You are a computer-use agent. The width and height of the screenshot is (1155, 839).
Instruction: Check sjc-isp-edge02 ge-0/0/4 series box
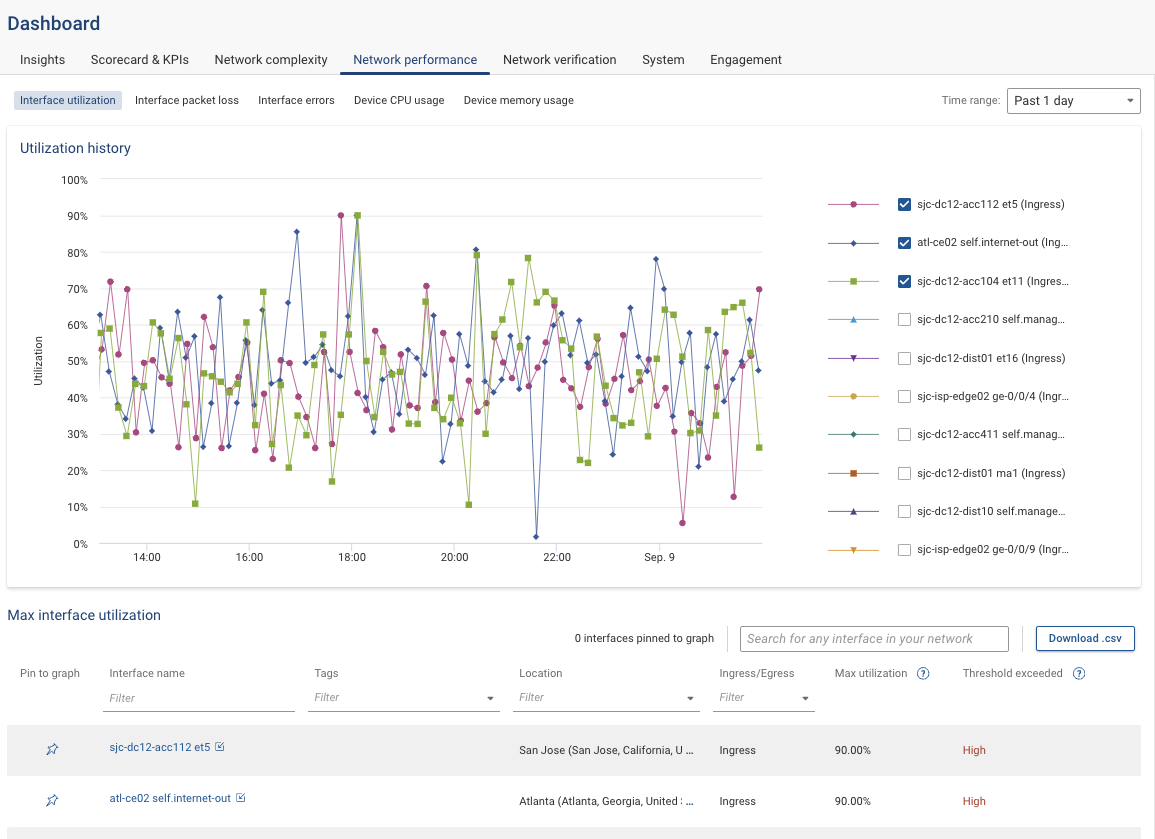[x=904, y=396]
